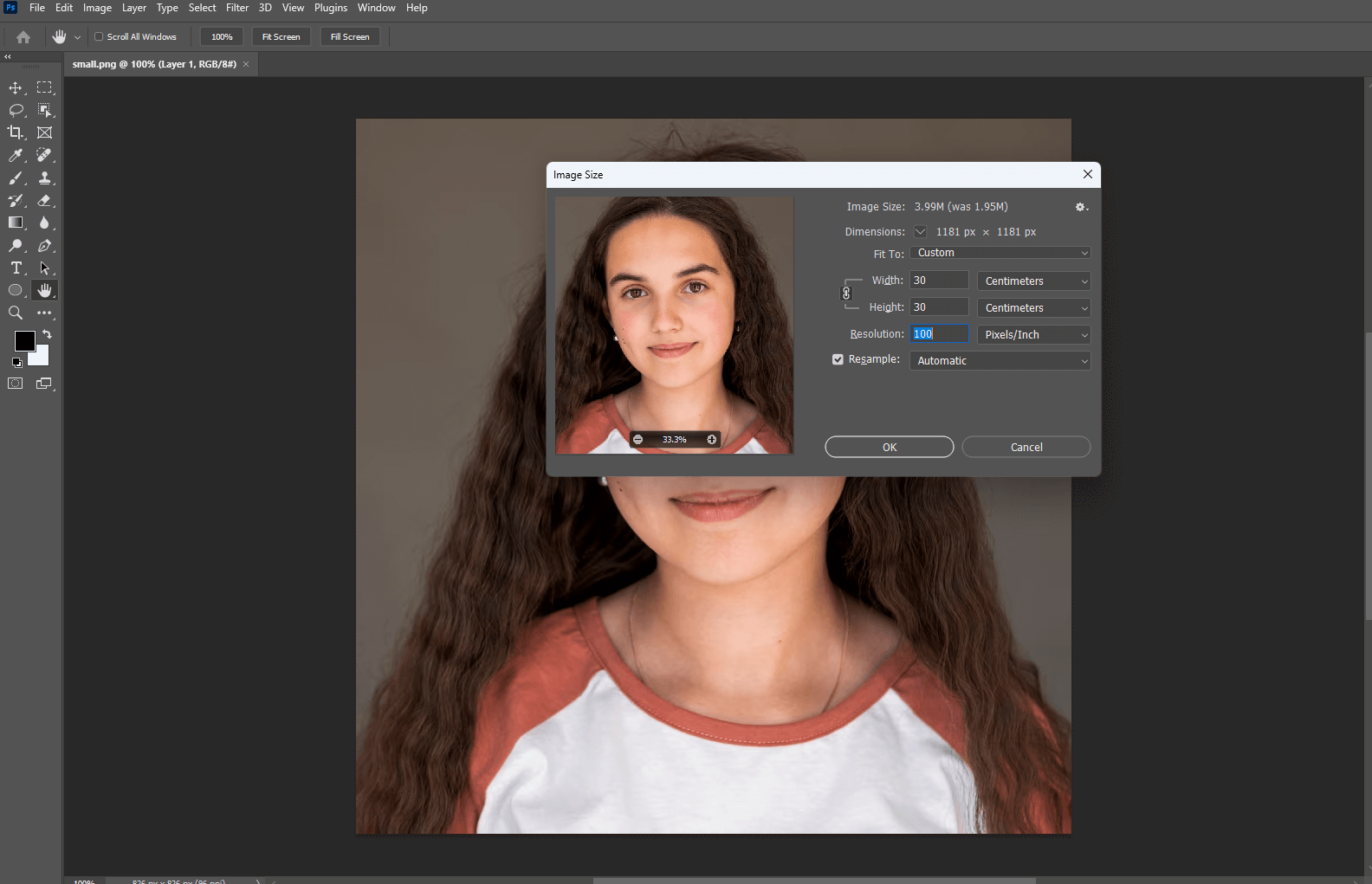Click OK in Image Size dialog
This screenshot has height=884, width=1372.
tap(890, 447)
